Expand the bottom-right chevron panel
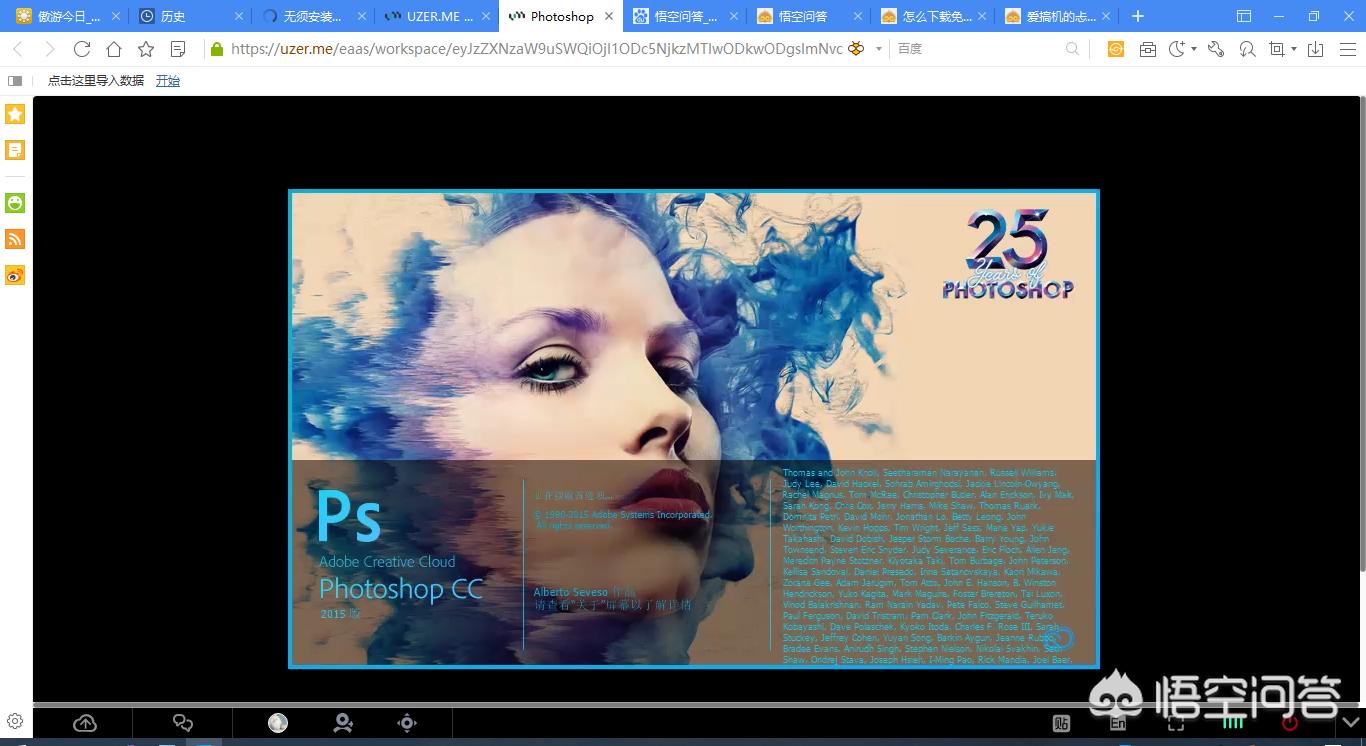 pyautogui.click(x=1350, y=722)
